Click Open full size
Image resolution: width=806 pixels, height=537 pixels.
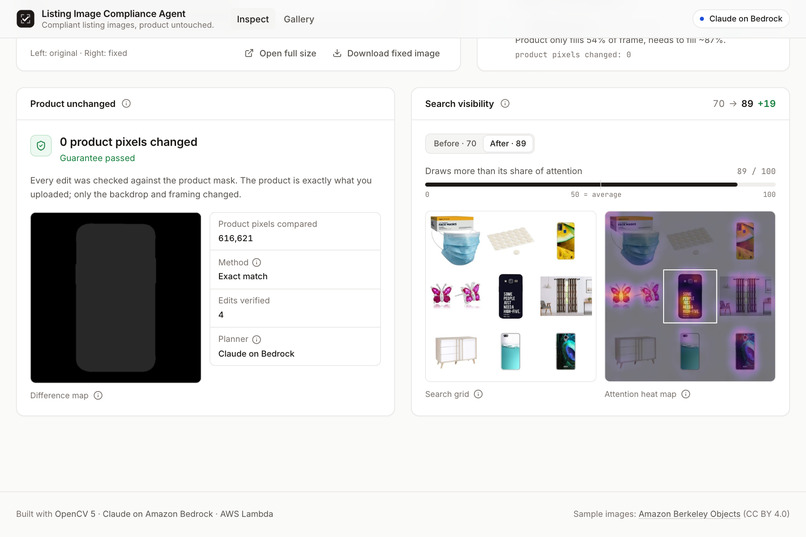[x=280, y=53]
